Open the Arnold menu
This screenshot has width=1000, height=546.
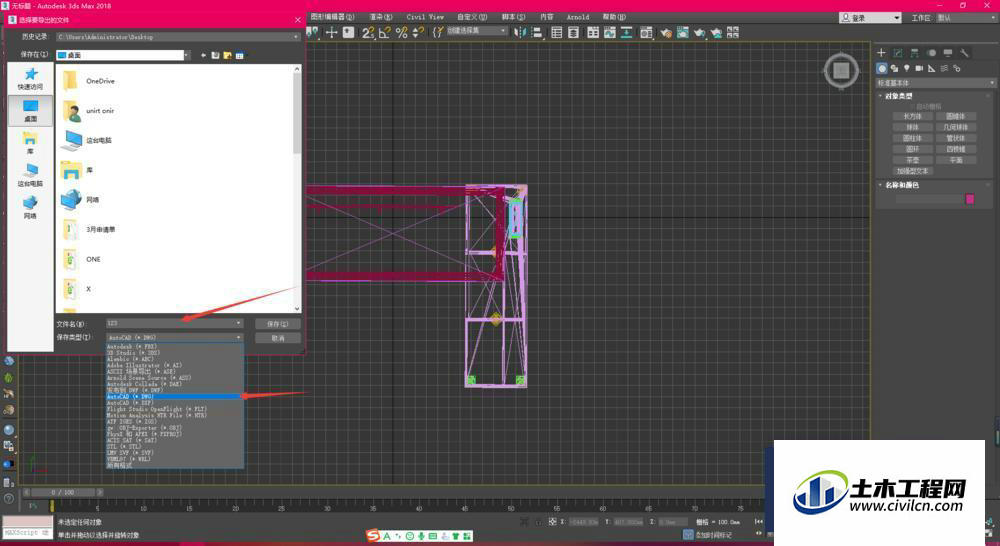[578, 17]
